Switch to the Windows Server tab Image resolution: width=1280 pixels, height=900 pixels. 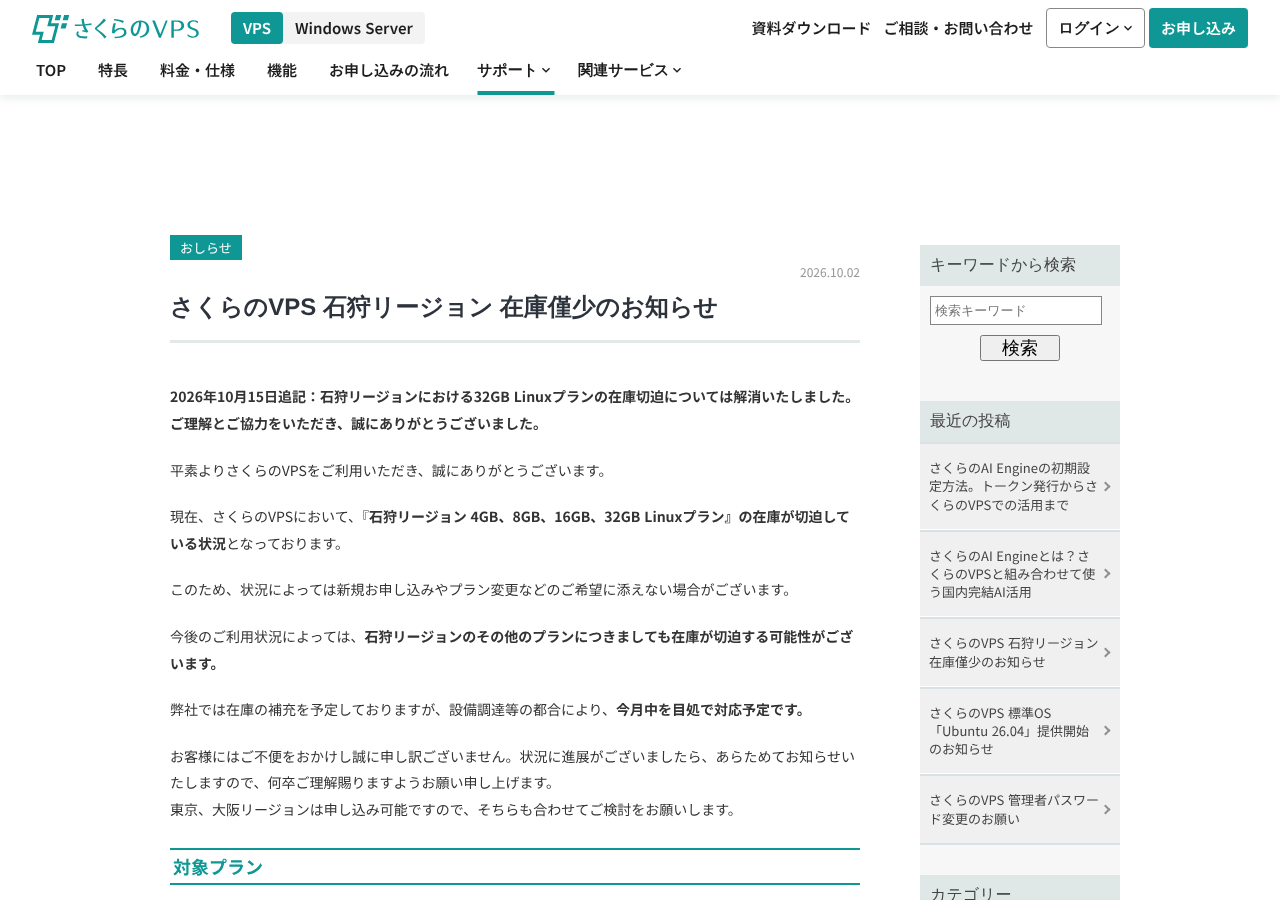point(354,28)
